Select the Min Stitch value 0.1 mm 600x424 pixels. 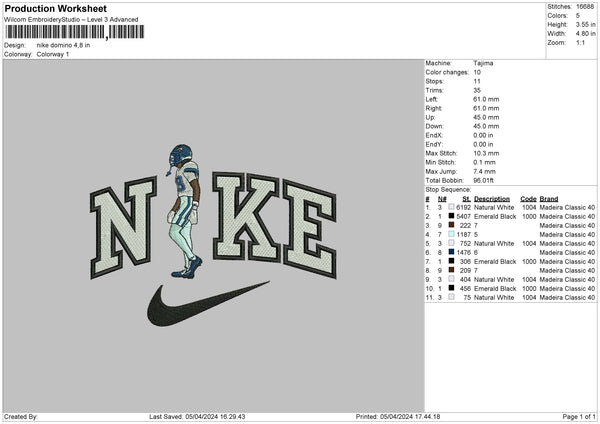tap(484, 162)
